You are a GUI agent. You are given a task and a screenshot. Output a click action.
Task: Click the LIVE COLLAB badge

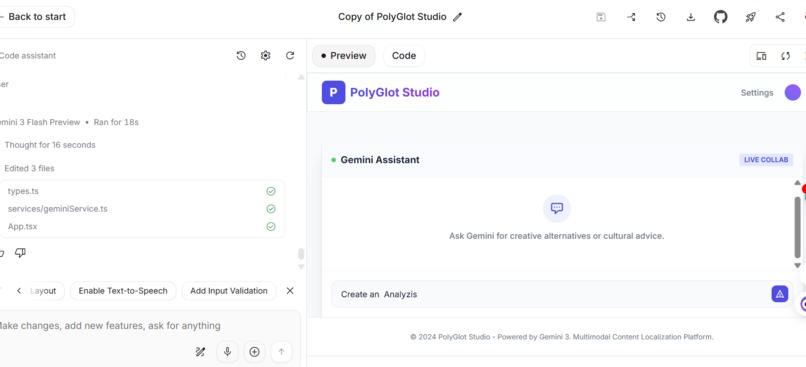click(x=766, y=160)
